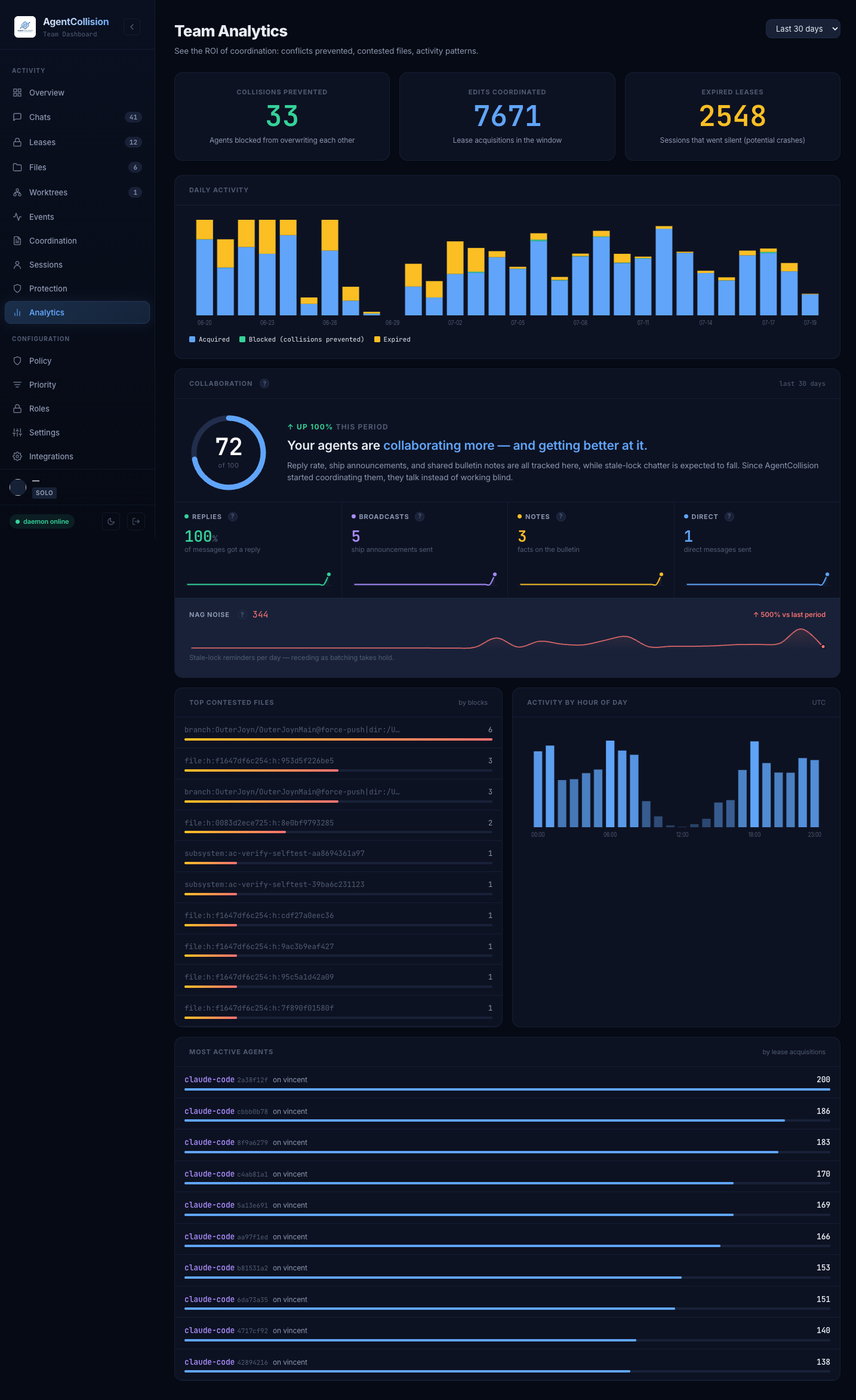This screenshot has height=1400, width=856.
Task: Select file:h:f1647df6c254:h:953d5f226be5 row
Action: (x=338, y=764)
